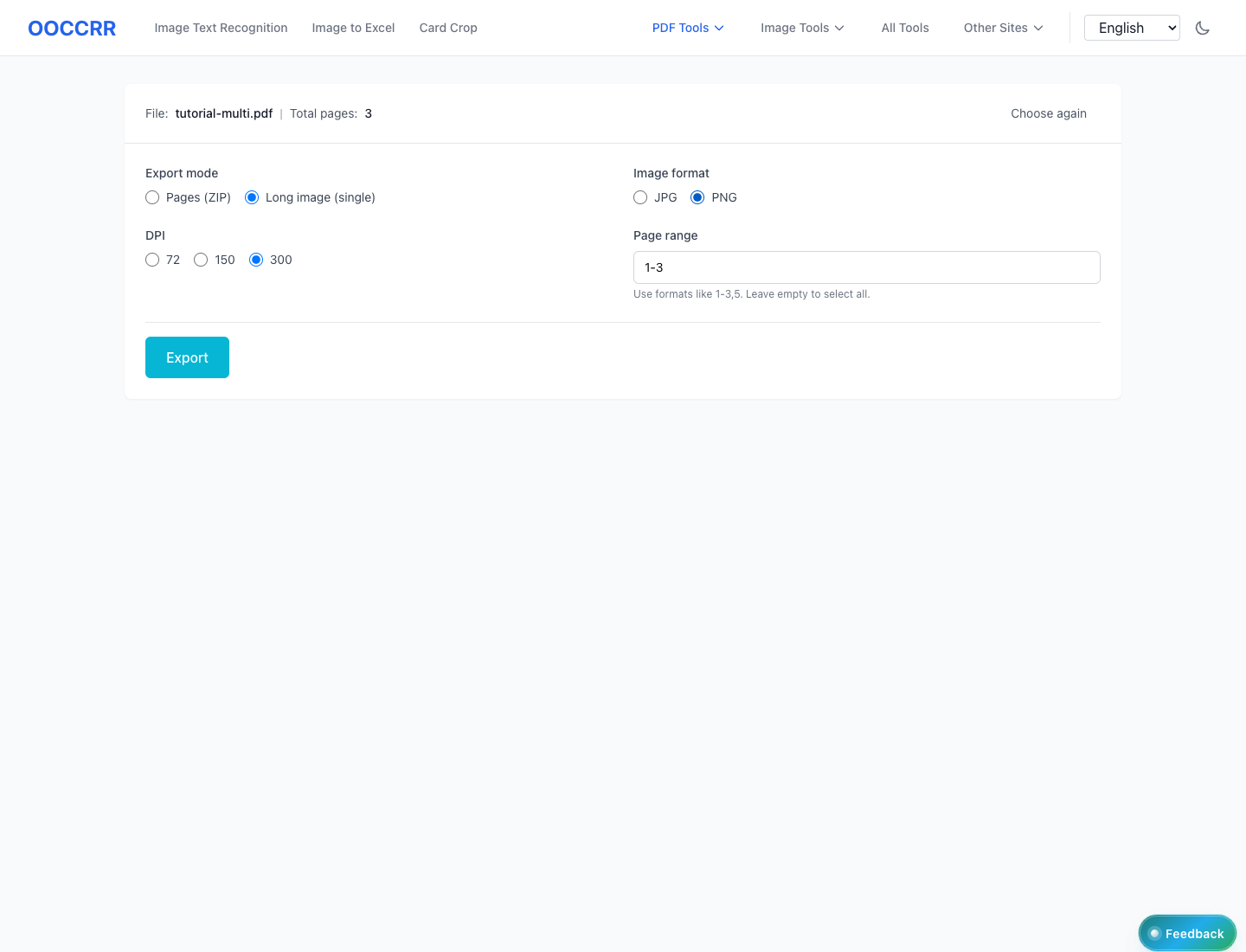Viewport: 1246px width, 952px height.
Task: Open the English language selector
Action: [x=1131, y=28]
